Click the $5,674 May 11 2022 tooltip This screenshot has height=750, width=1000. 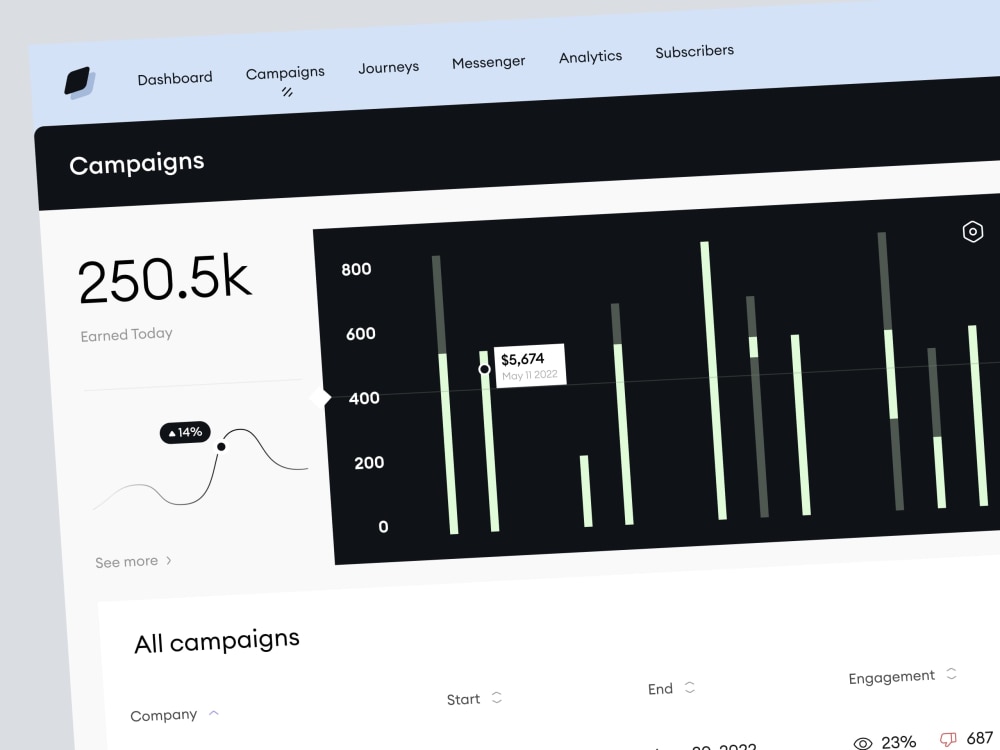click(529, 366)
